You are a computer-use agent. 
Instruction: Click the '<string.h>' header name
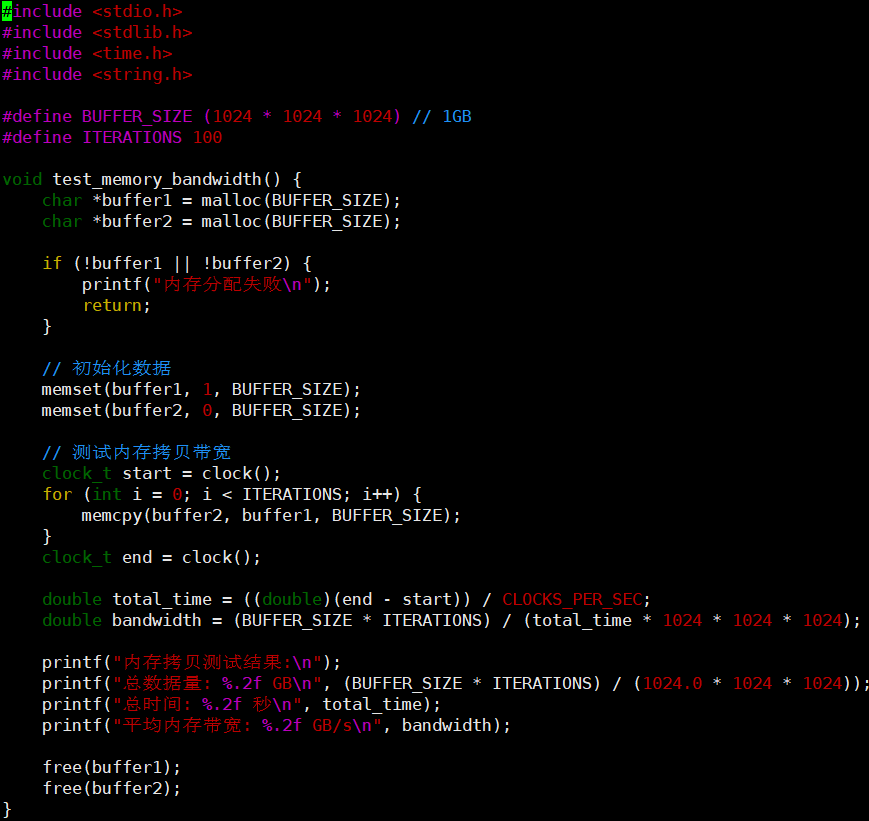(142, 74)
